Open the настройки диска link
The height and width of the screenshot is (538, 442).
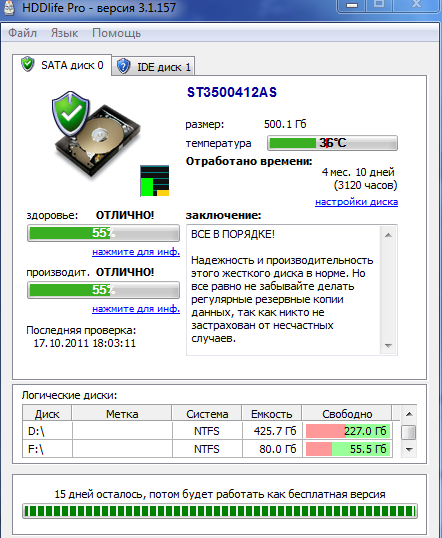[357, 202]
